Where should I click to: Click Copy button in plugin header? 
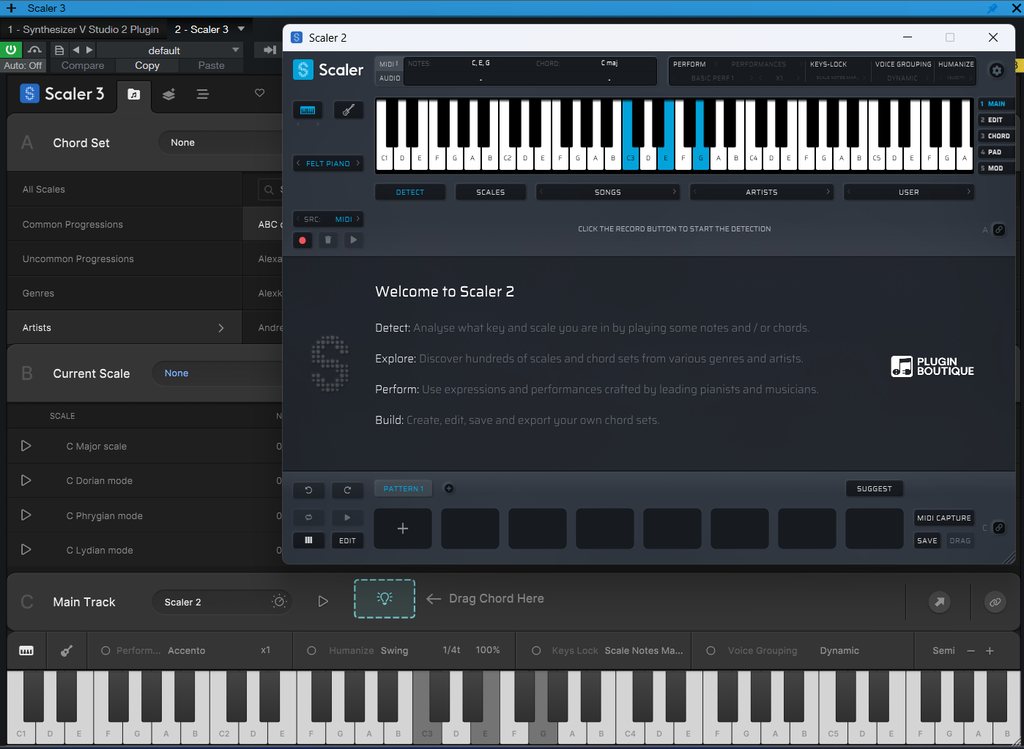coord(147,65)
